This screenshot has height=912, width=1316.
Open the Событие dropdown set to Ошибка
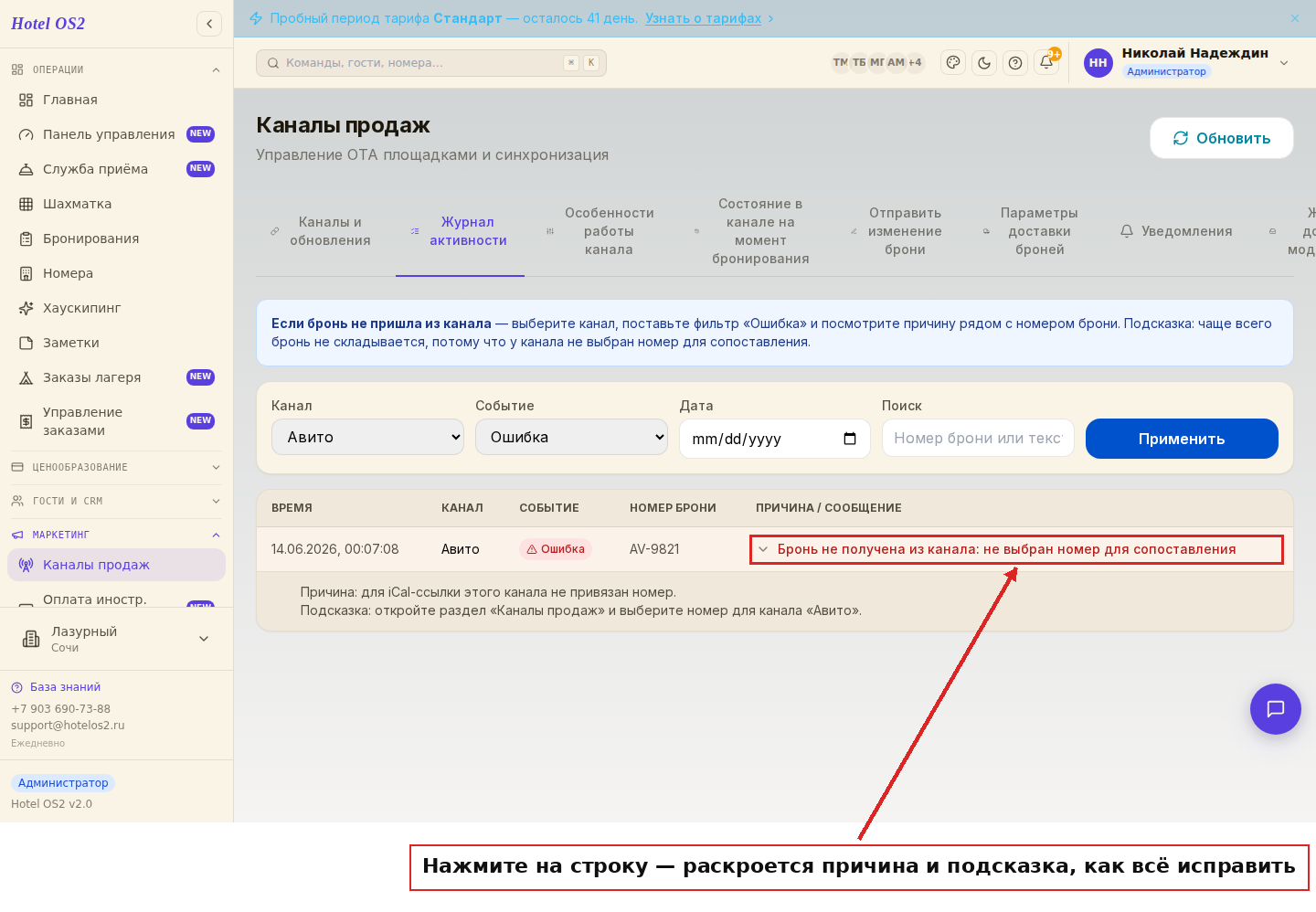coord(572,437)
